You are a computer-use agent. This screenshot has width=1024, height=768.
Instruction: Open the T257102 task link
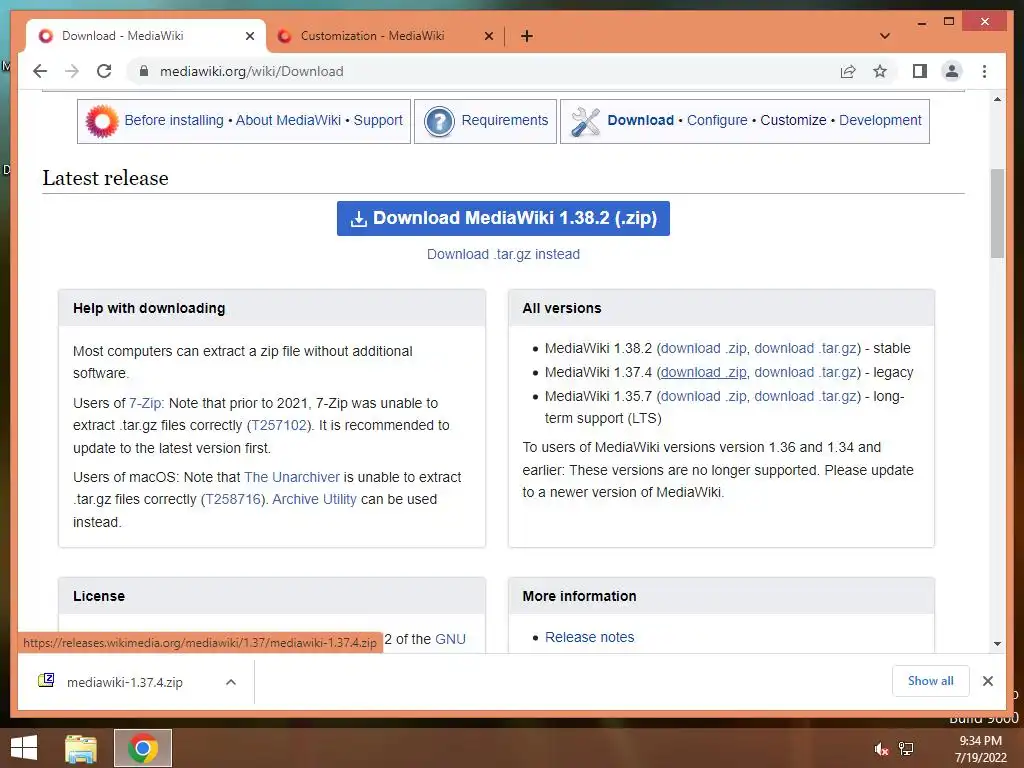280,425
